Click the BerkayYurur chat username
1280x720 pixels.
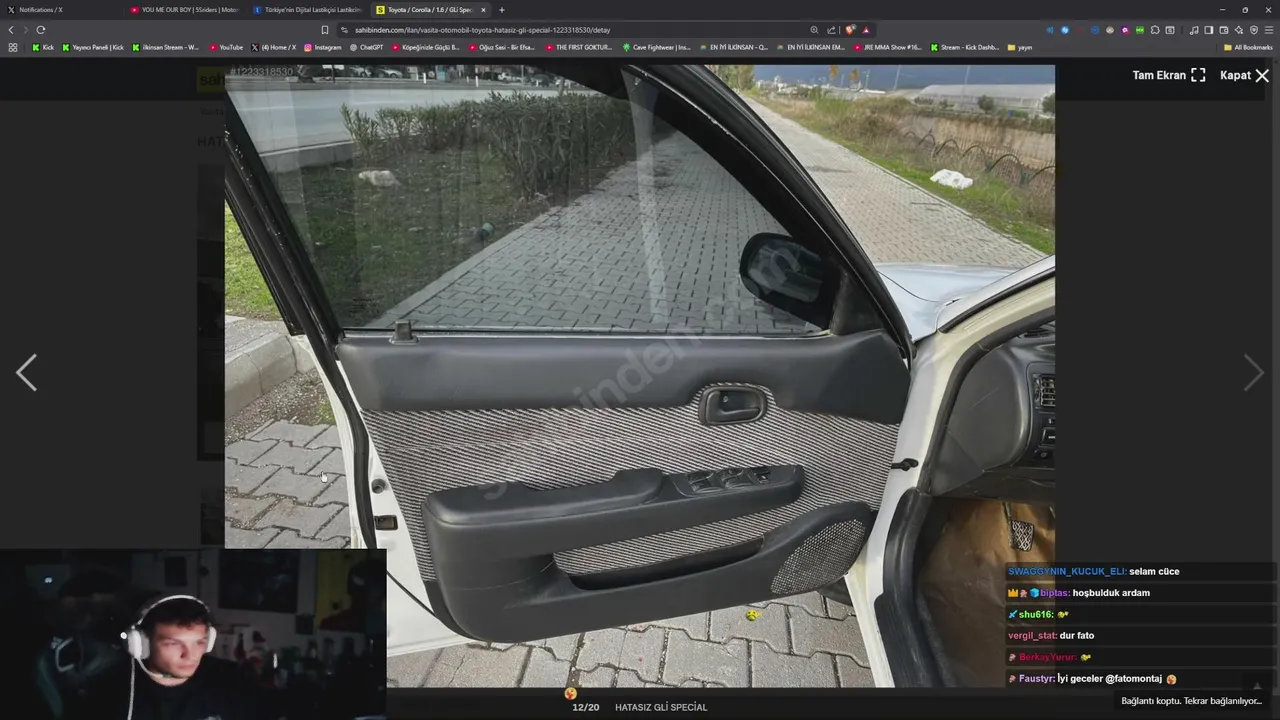pos(1046,657)
